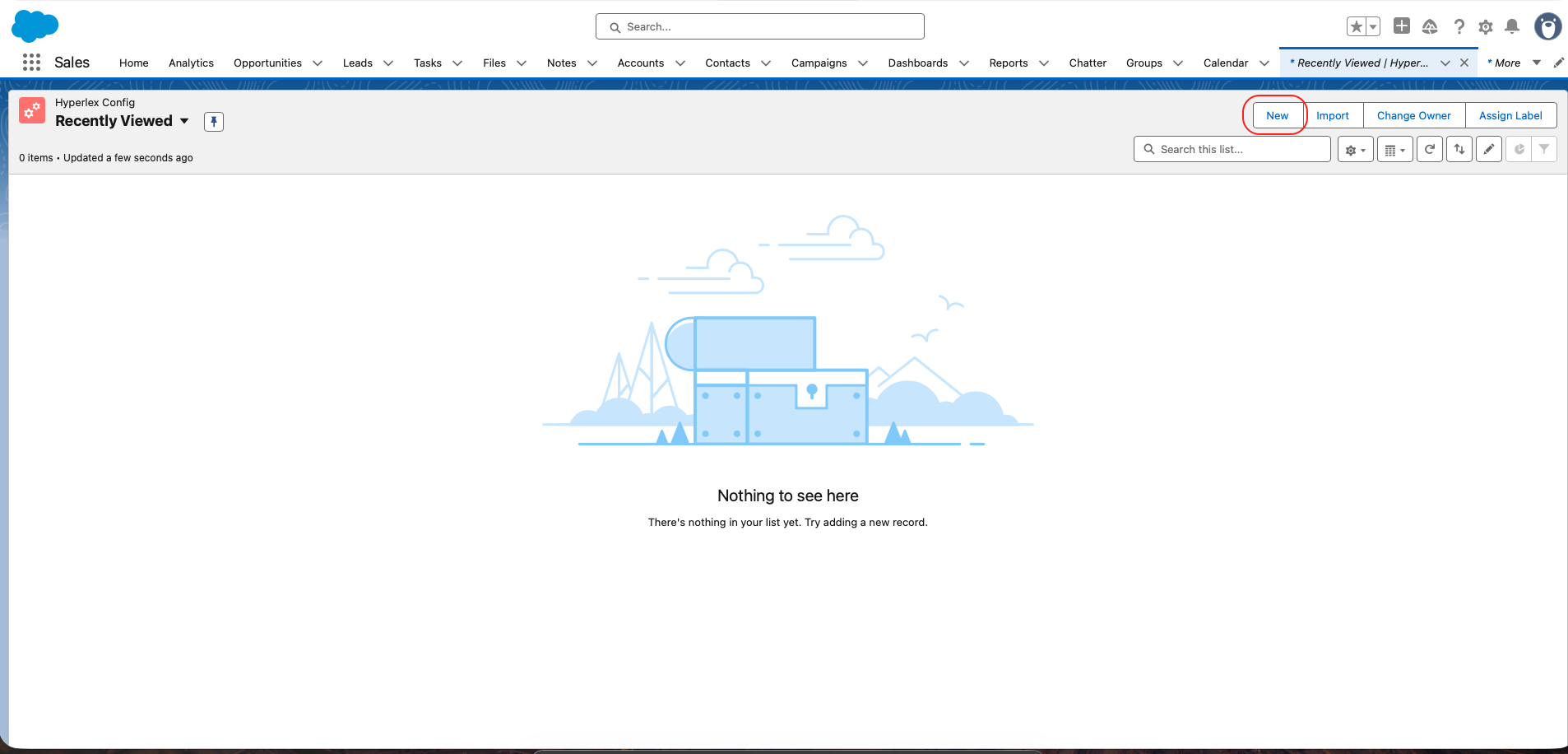Expand the Calendar nav chevron
1568x754 pixels.
tap(1264, 63)
